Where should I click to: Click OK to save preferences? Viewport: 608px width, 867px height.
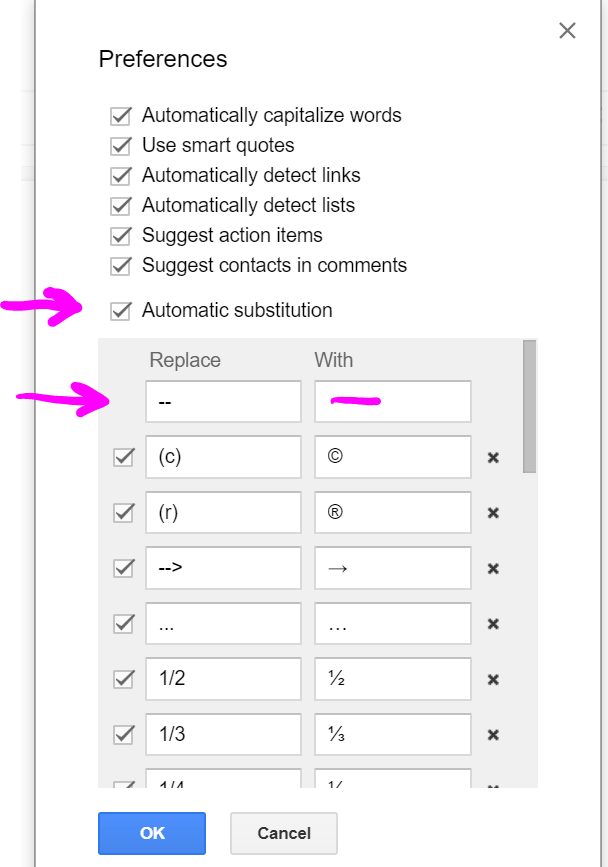(152, 833)
